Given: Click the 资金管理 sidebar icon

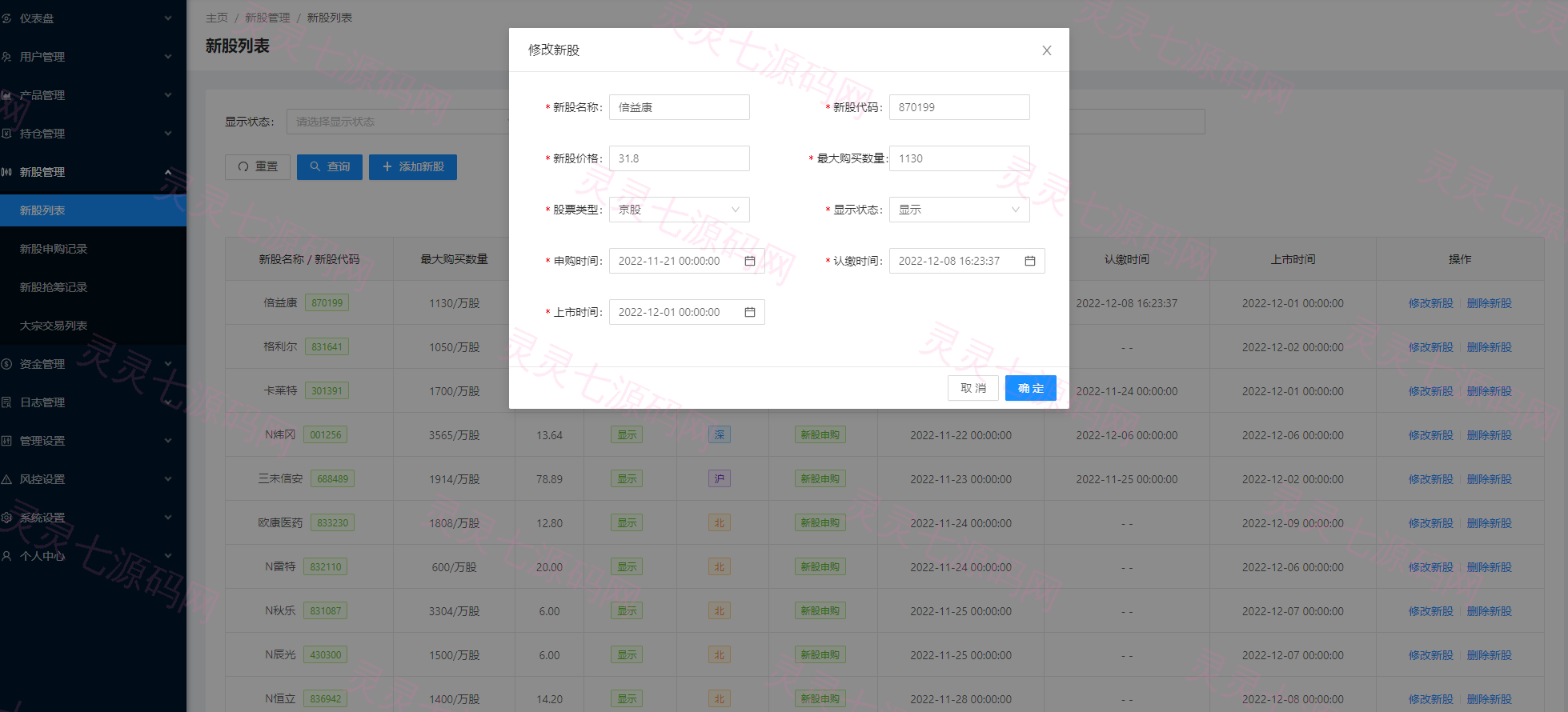Looking at the screenshot, I should 6,364.
